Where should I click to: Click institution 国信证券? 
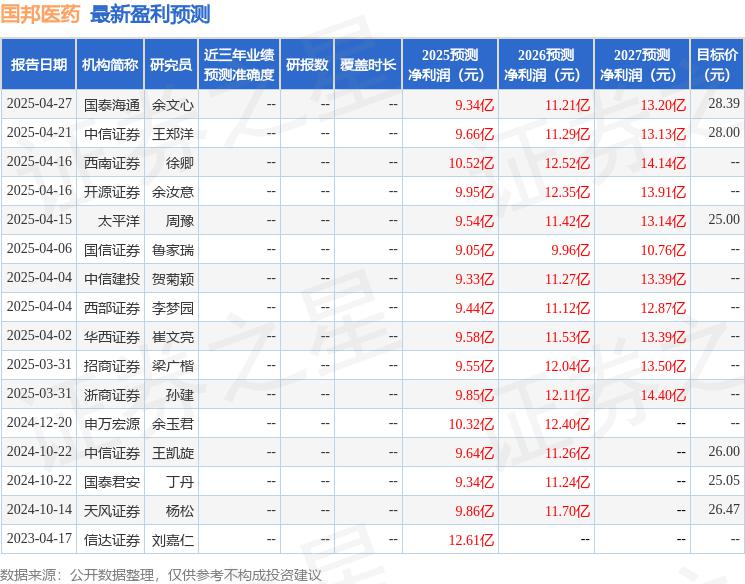click(x=112, y=249)
